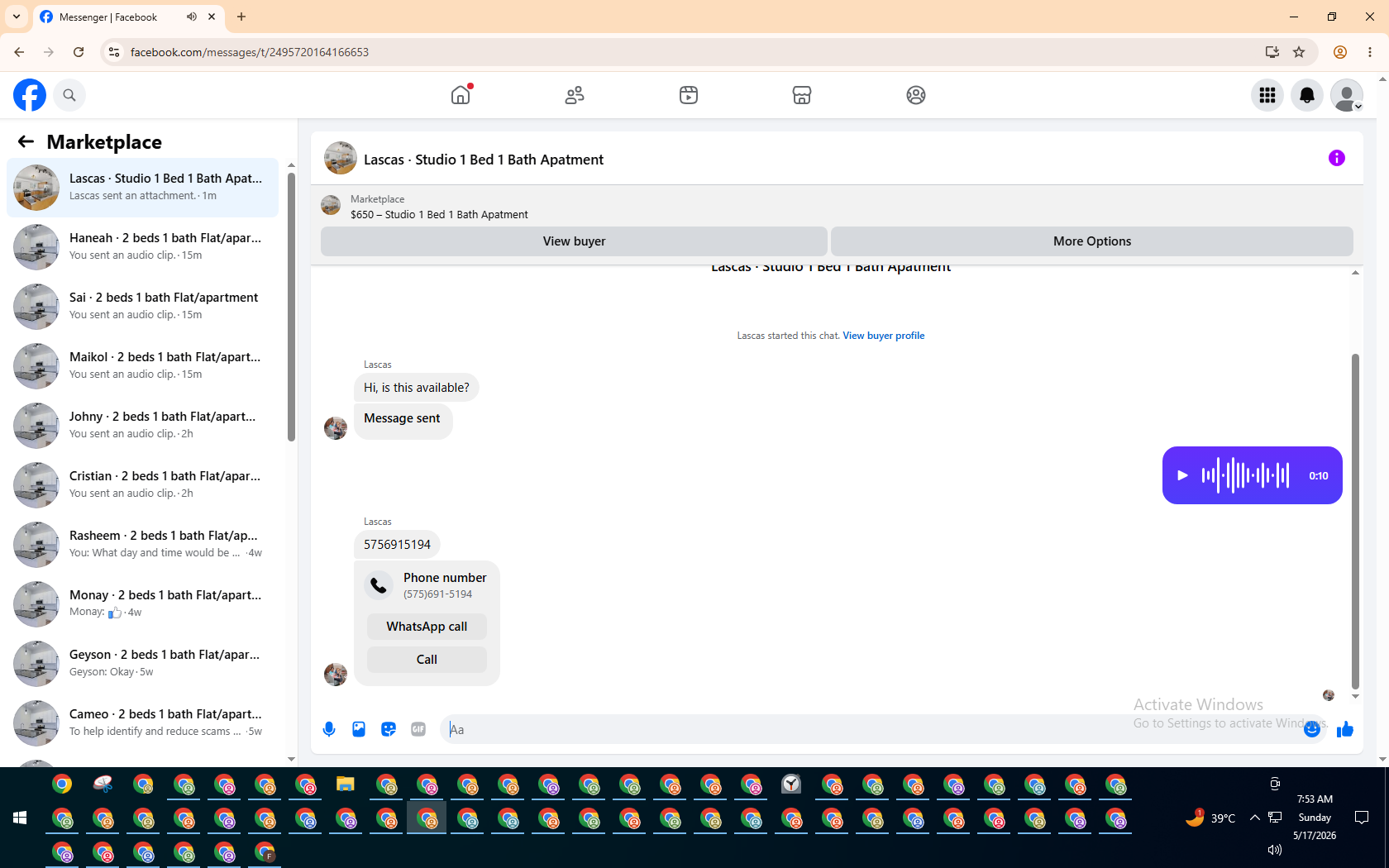Click the Lascas chat header avatar
Viewport: 1389px width, 868px height.
pyautogui.click(x=341, y=158)
